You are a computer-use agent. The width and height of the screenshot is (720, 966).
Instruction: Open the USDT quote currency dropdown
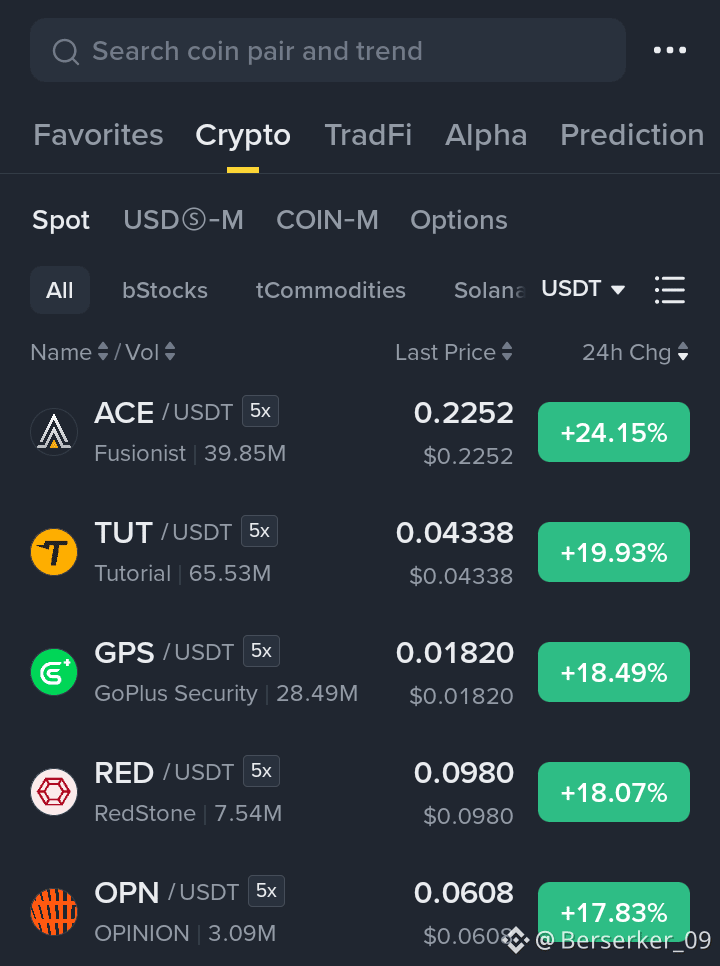point(583,289)
